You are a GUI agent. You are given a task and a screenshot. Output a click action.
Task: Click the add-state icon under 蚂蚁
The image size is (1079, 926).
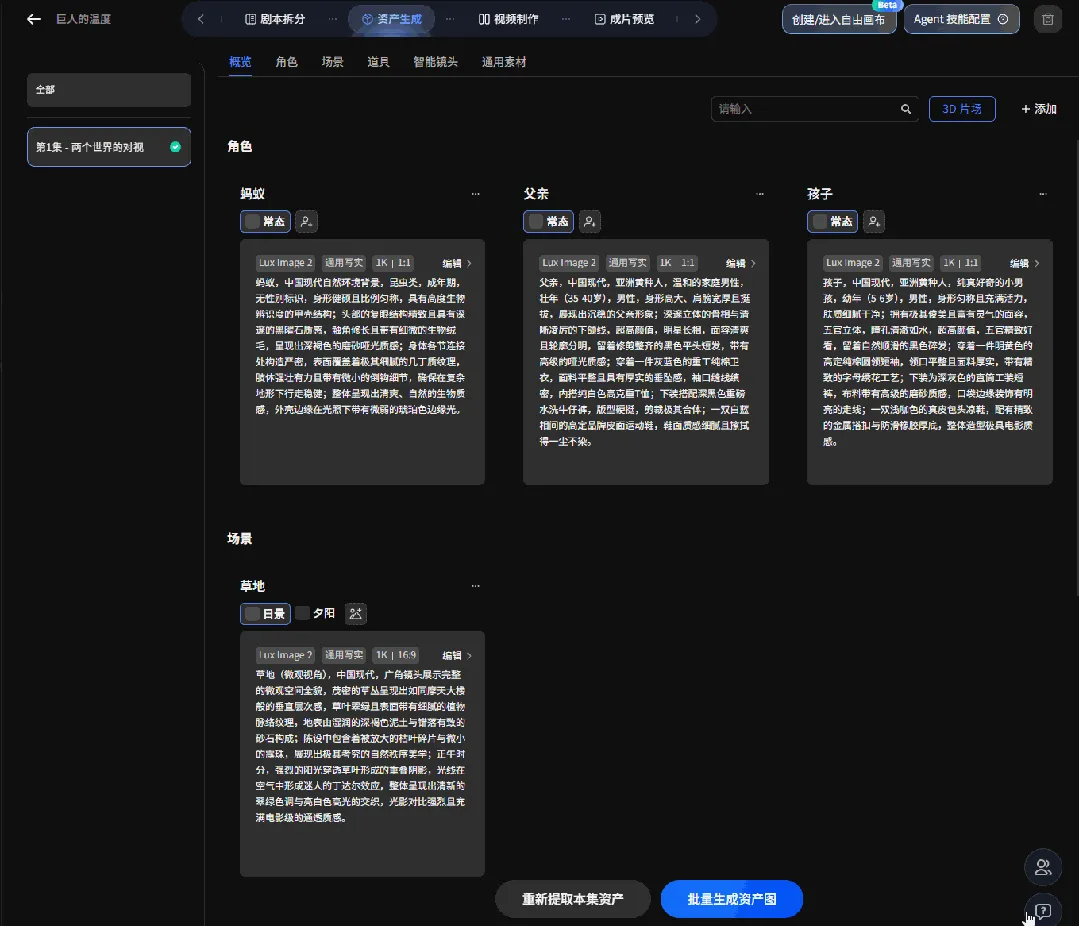tap(306, 222)
